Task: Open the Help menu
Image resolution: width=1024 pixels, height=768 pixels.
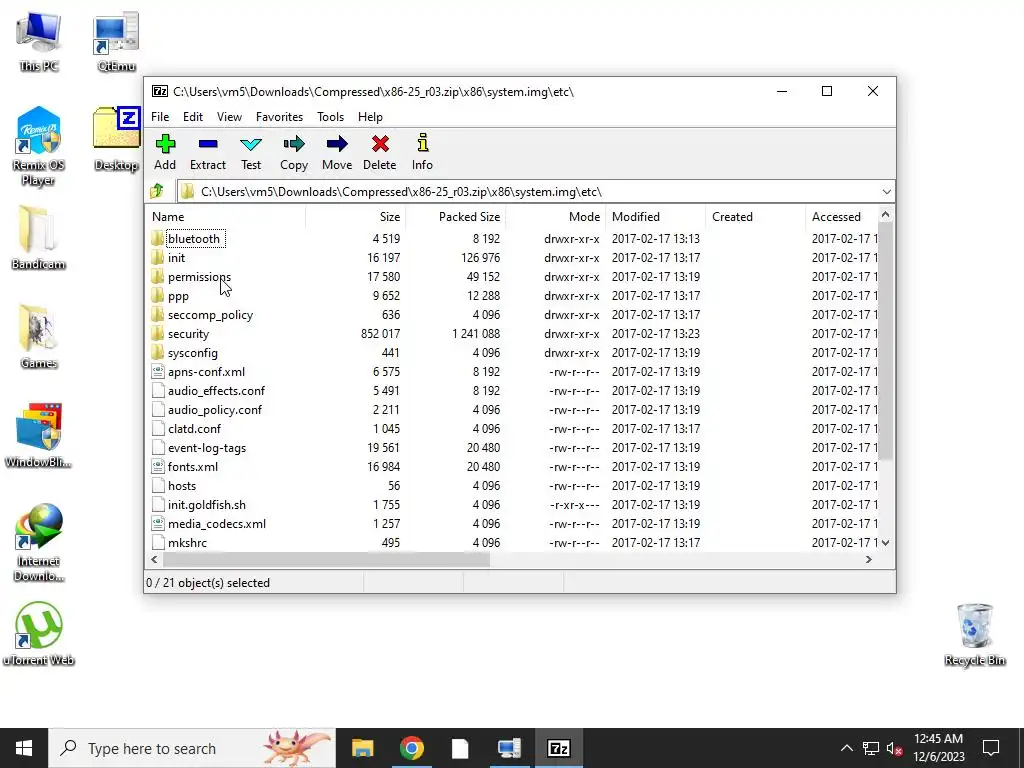Action: click(370, 117)
